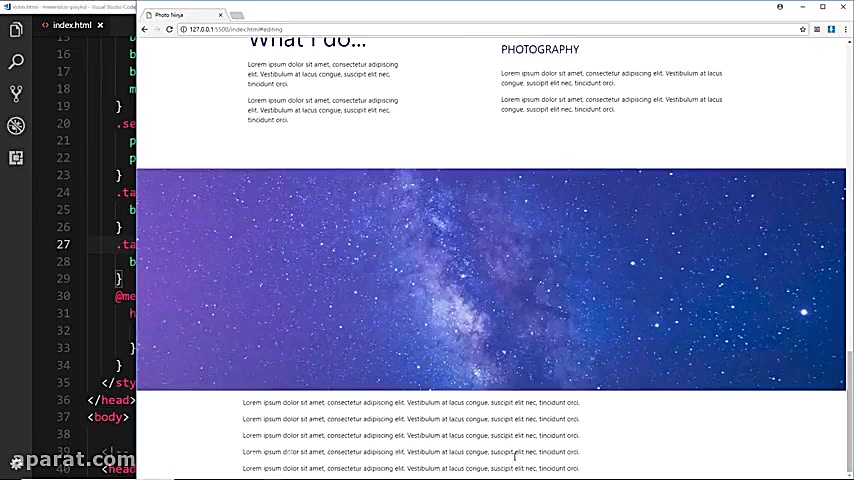This screenshot has width=854, height=480.
Task: Open the Source Control view in VS Code
Action: click(x=16, y=94)
